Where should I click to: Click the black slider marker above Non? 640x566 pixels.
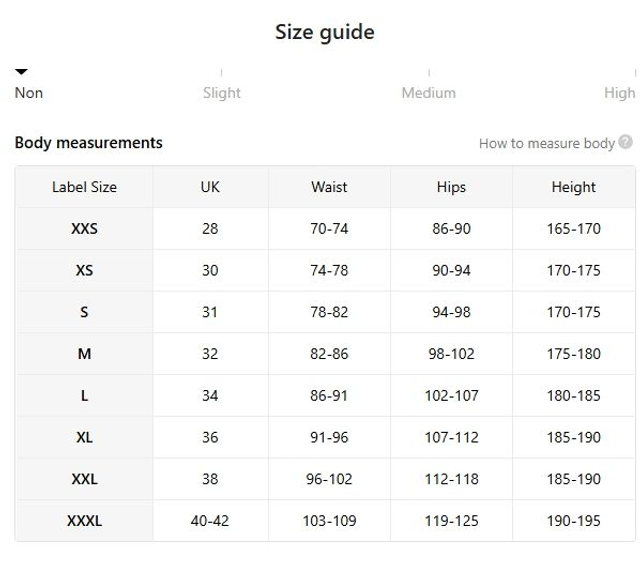coord(22,72)
